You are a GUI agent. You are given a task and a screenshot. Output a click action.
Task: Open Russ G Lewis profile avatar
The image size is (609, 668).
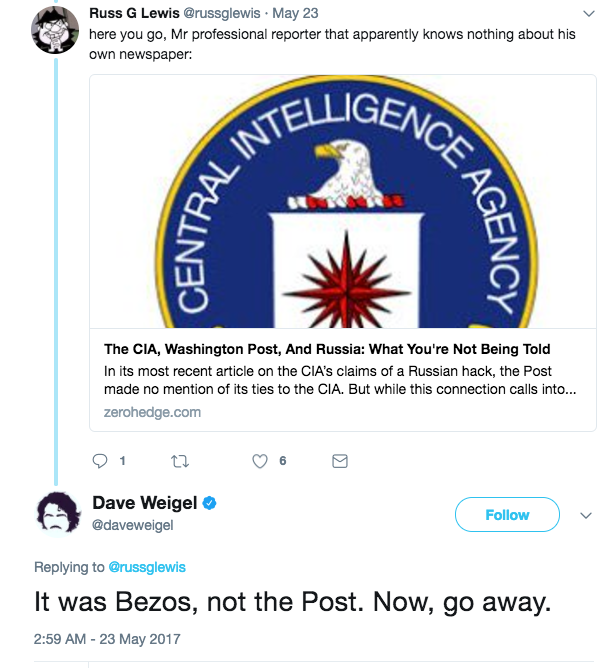point(55,29)
